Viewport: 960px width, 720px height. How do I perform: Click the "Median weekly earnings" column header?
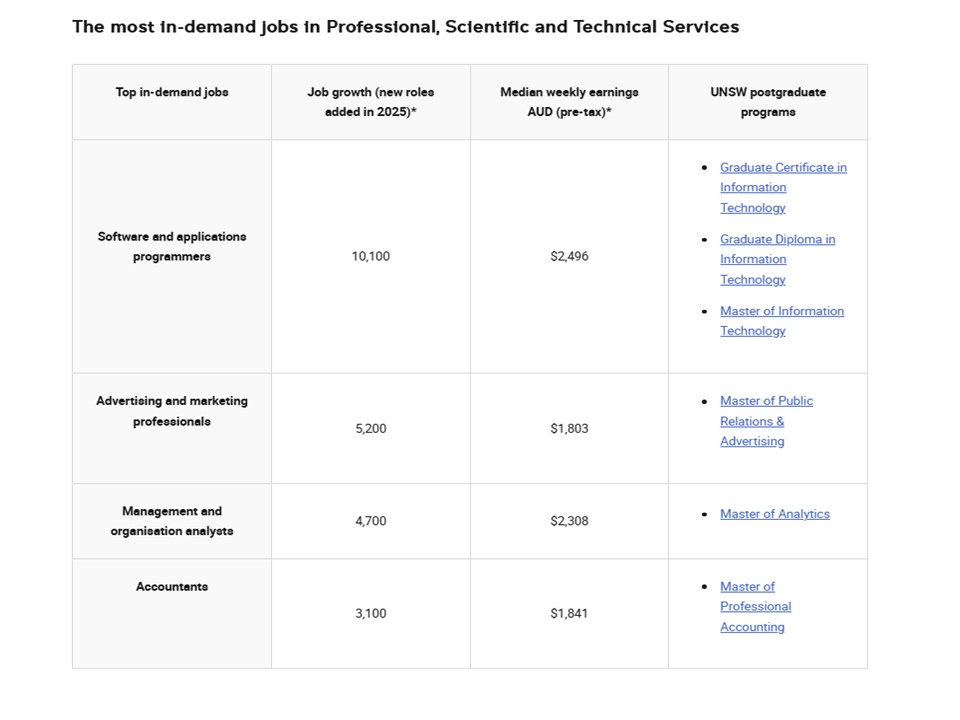coord(569,102)
